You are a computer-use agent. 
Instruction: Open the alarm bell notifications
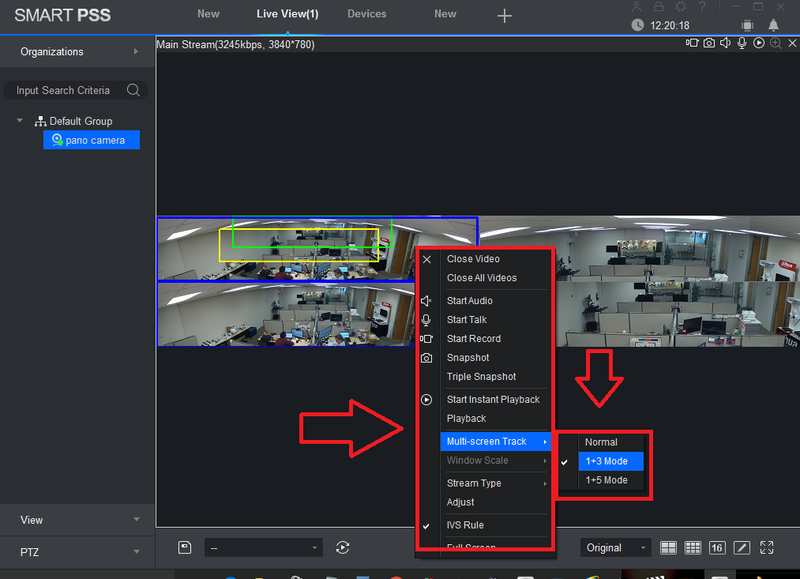[775, 25]
